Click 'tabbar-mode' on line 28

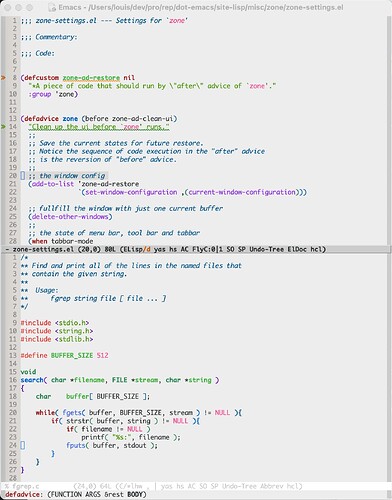pyautogui.click(x=72, y=241)
